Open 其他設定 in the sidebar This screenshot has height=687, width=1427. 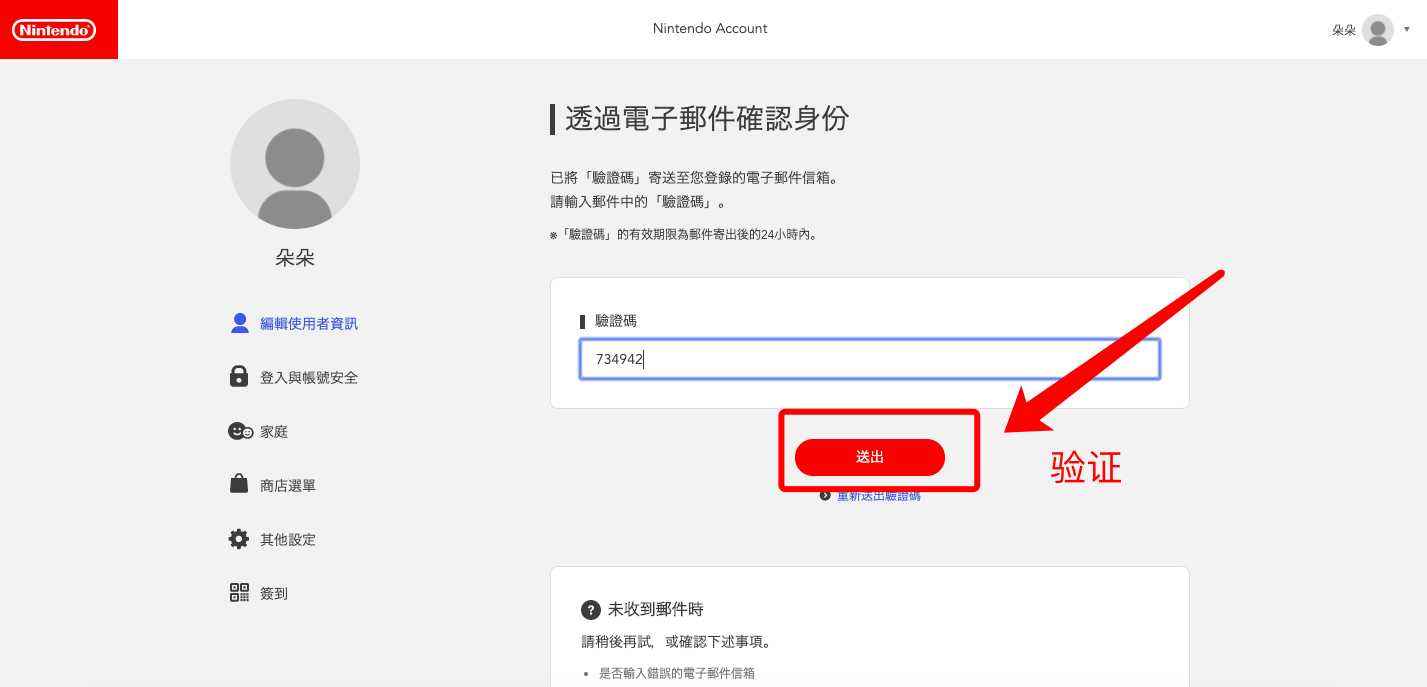[x=288, y=539]
